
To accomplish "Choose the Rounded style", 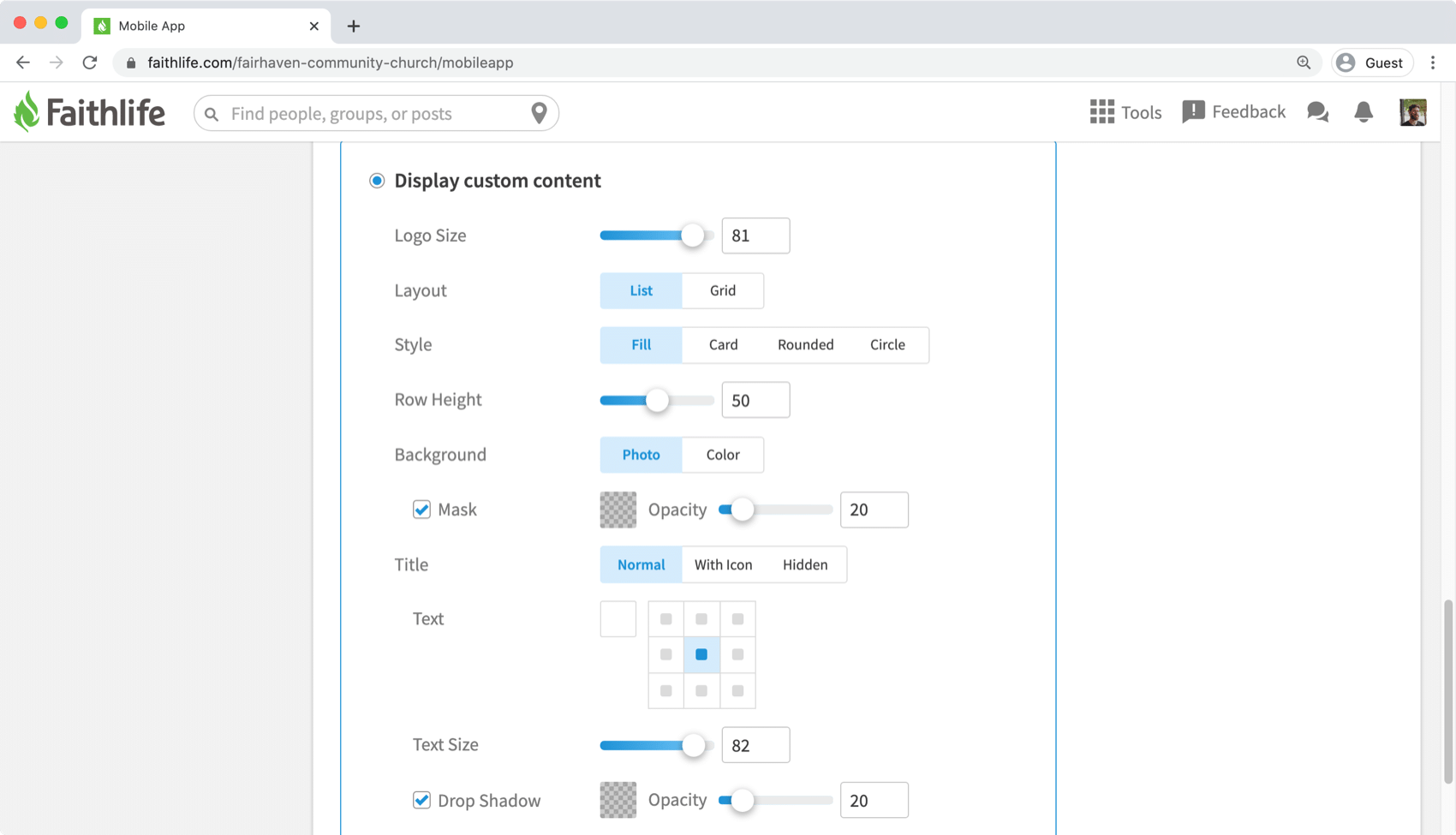I will pyautogui.click(x=805, y=344).
